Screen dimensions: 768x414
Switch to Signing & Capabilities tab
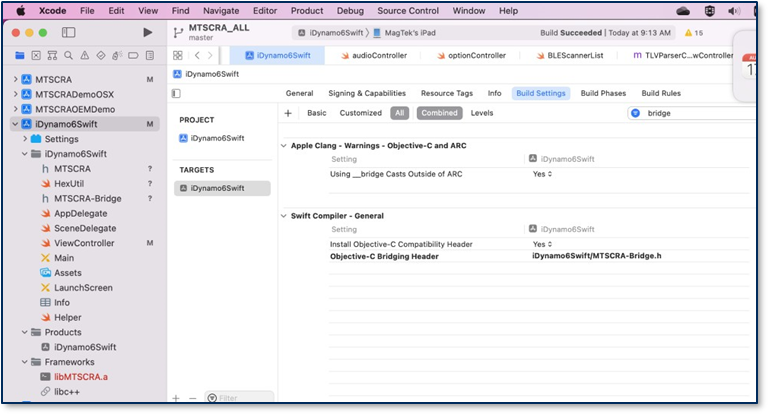click(x=367, y=93)
